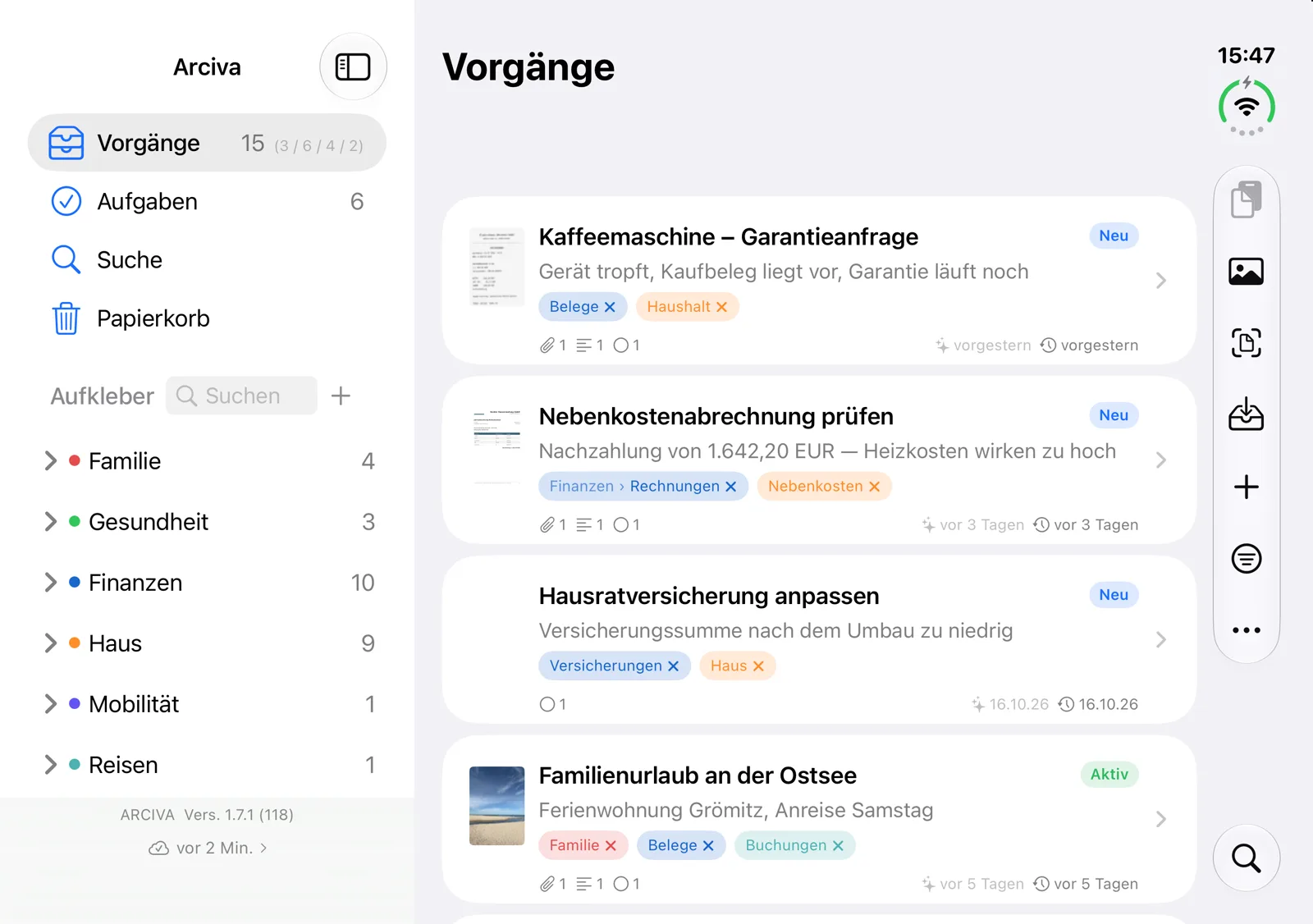
Task: Open Kaffeemaschine – Garantieanfrage entry
Action: (819, 281)
